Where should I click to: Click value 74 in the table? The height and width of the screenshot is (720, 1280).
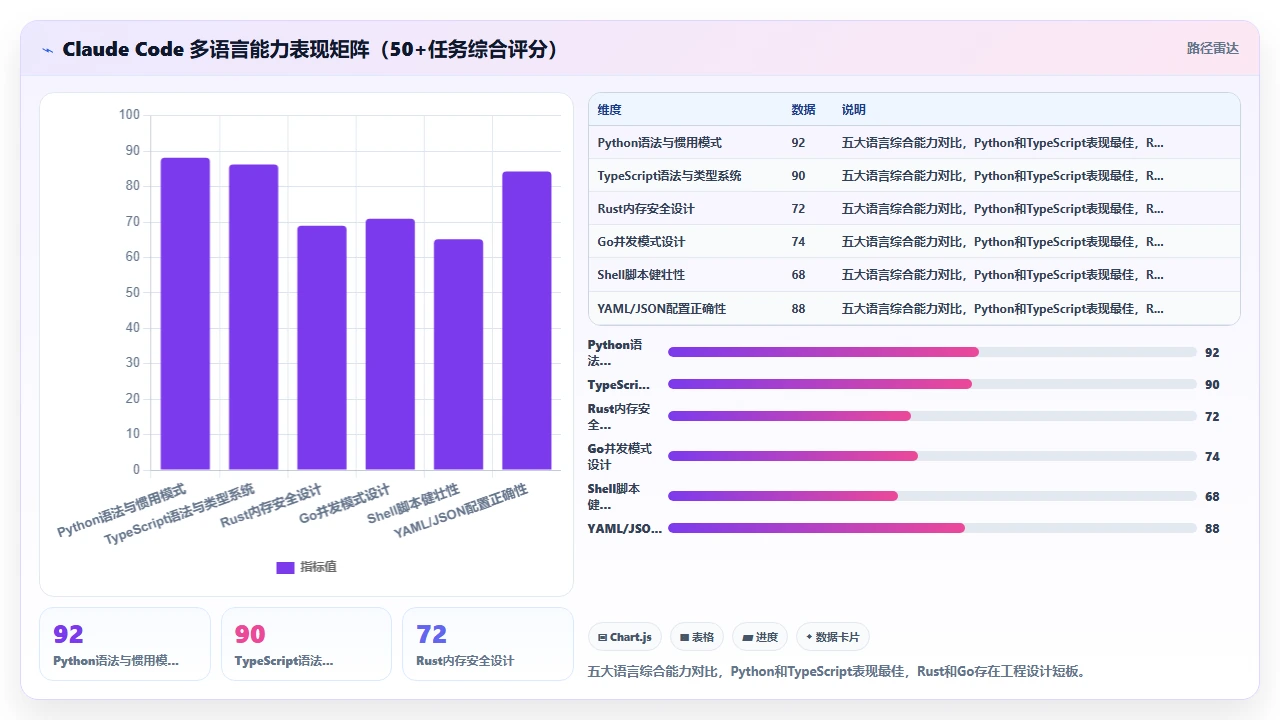click(x=798, y=242)
